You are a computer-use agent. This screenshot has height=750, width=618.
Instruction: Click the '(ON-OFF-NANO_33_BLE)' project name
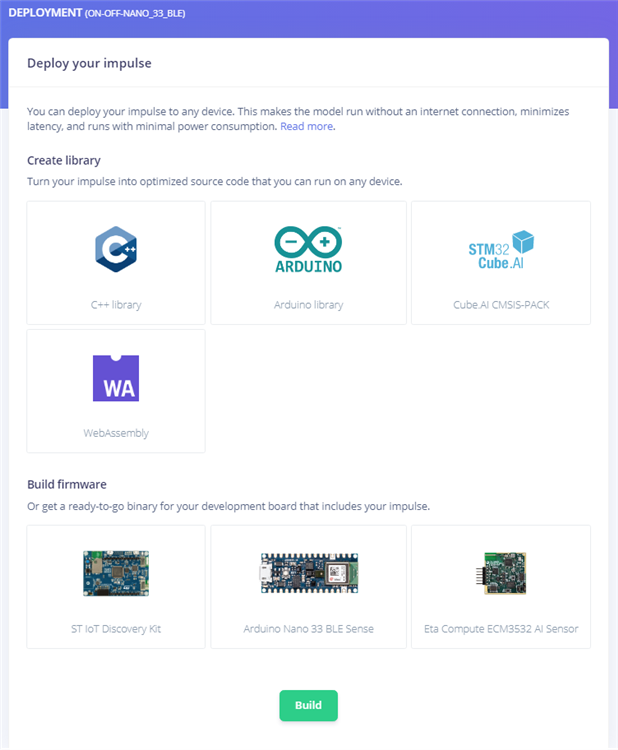pyautogui.click(x=135, y=13)
